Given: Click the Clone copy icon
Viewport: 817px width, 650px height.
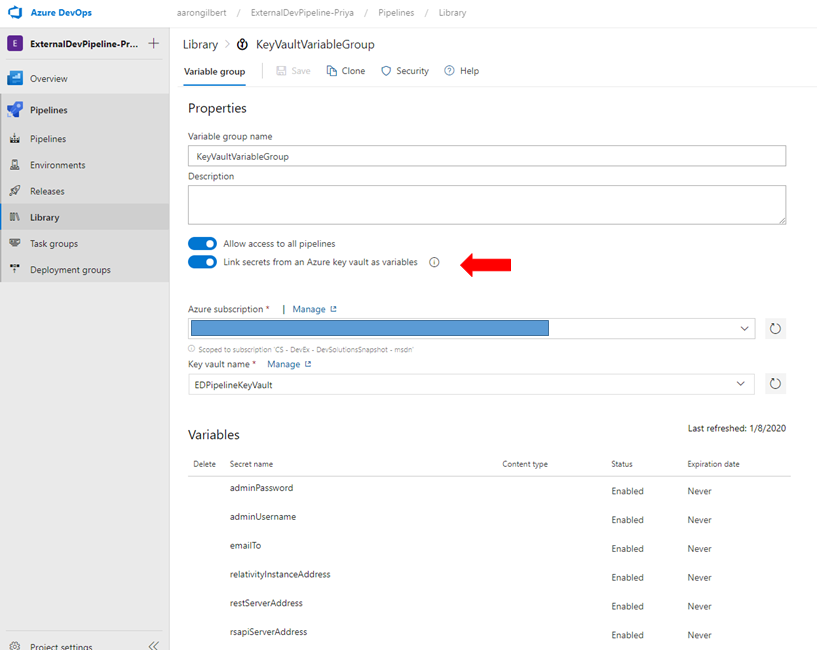Looking at the screenshot, I should click(x=331, y=70).
